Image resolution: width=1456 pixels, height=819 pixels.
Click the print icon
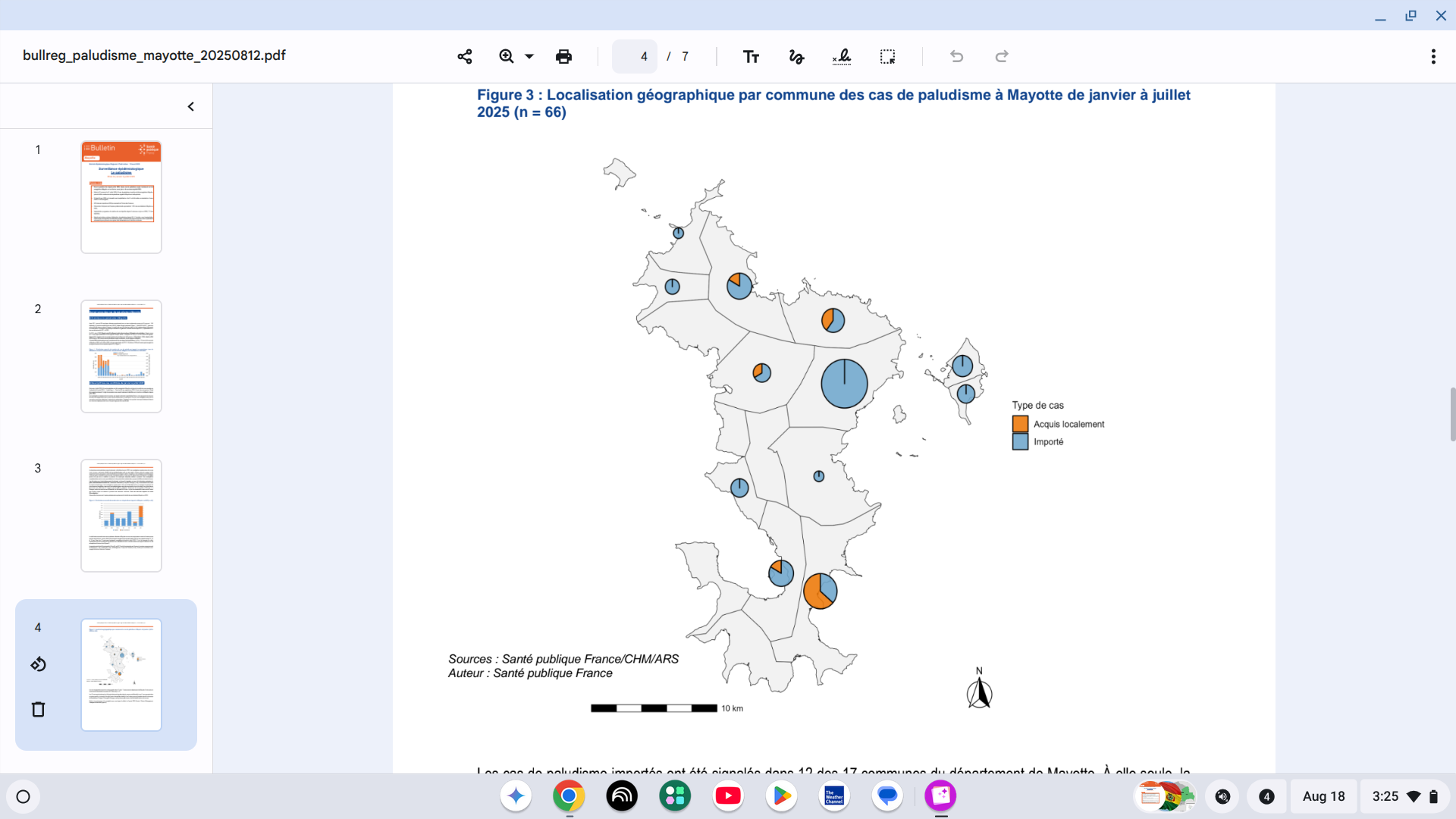(563, 56)
